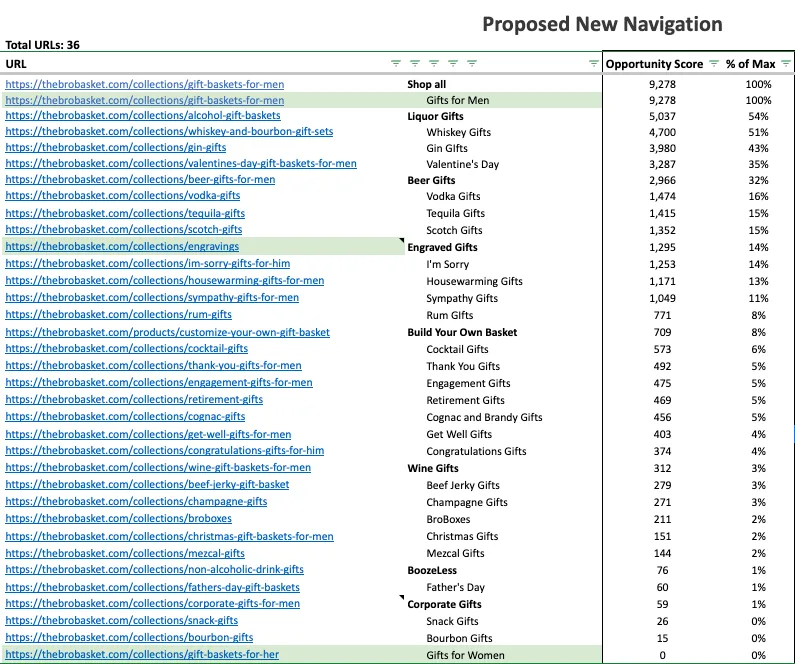
Task: Open the mezcal-gifts URL
Action: [125, 553]
